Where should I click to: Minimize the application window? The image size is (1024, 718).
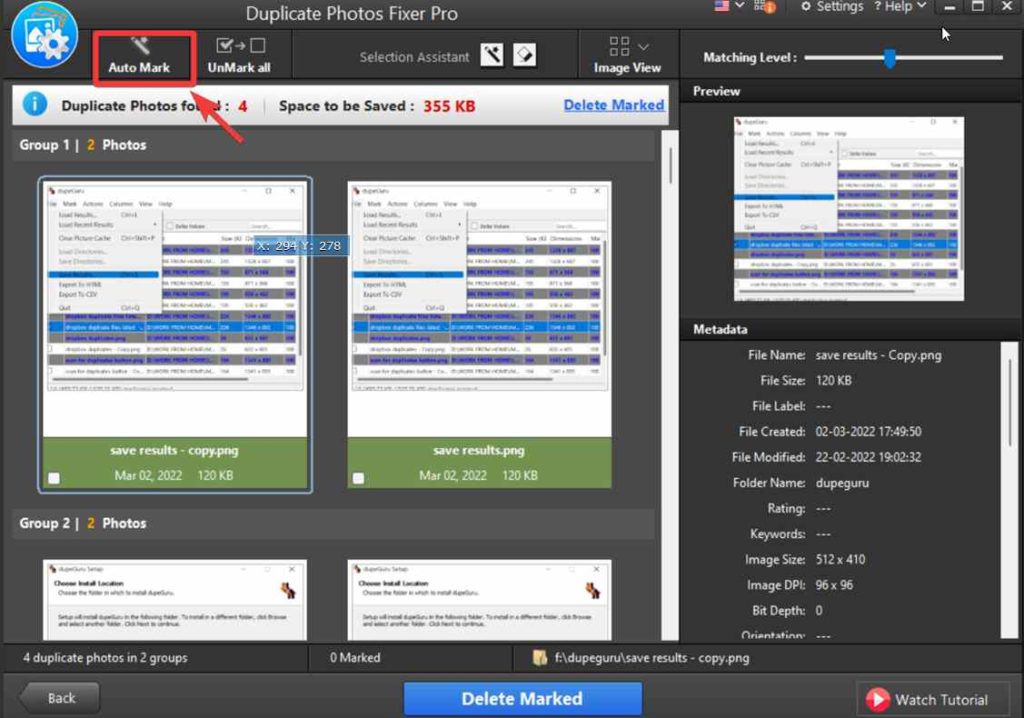coord(950,7)
